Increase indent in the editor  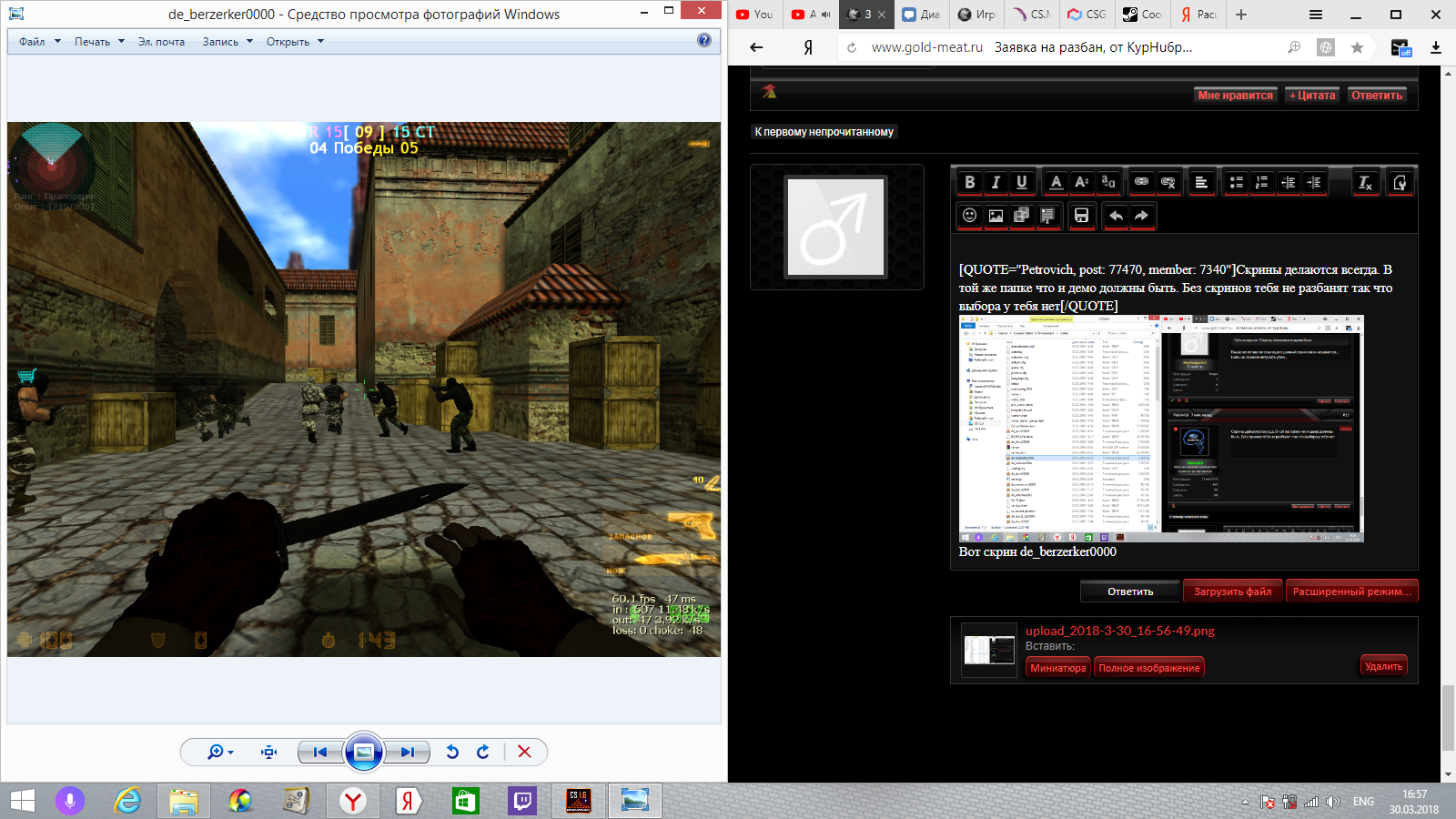pos(1313,183)
